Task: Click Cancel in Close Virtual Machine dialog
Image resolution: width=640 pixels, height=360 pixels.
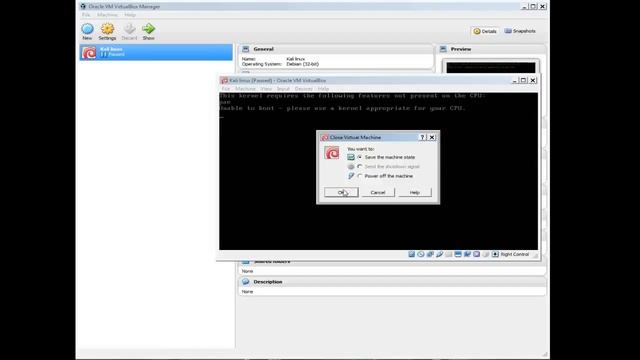Action: point(378,192)
